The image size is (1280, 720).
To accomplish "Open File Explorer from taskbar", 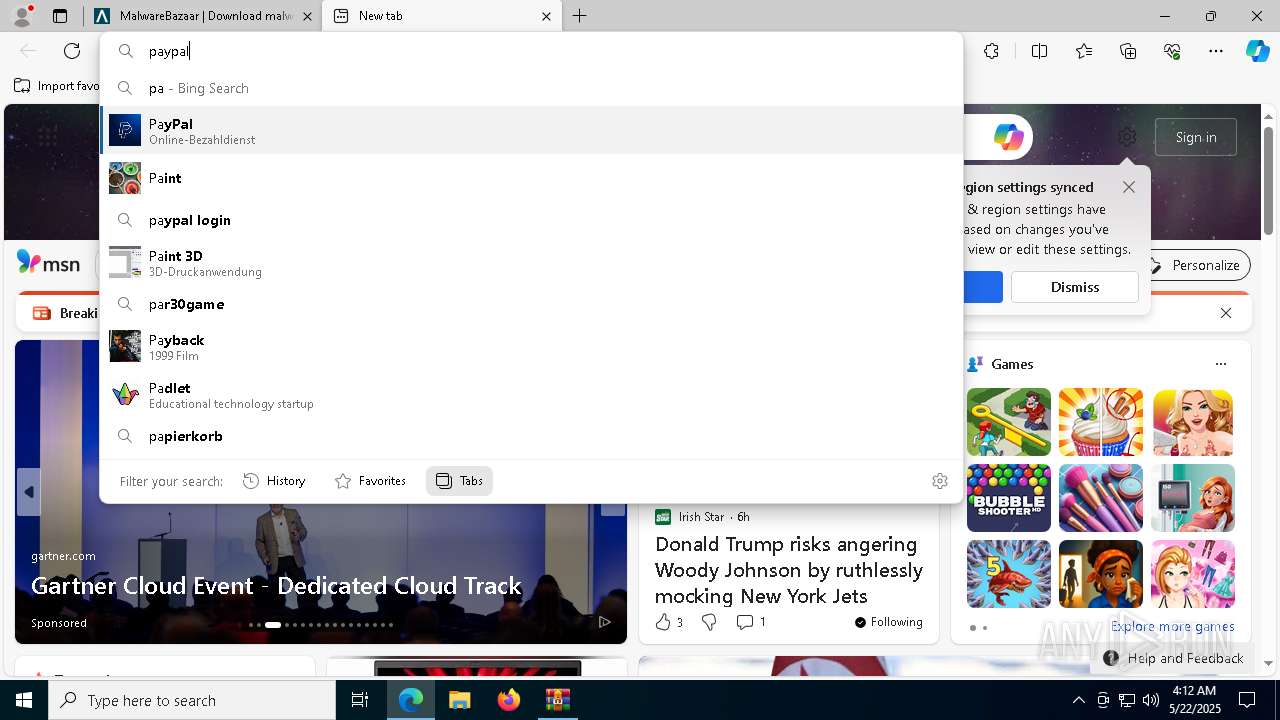I will (x=459, y=700).
